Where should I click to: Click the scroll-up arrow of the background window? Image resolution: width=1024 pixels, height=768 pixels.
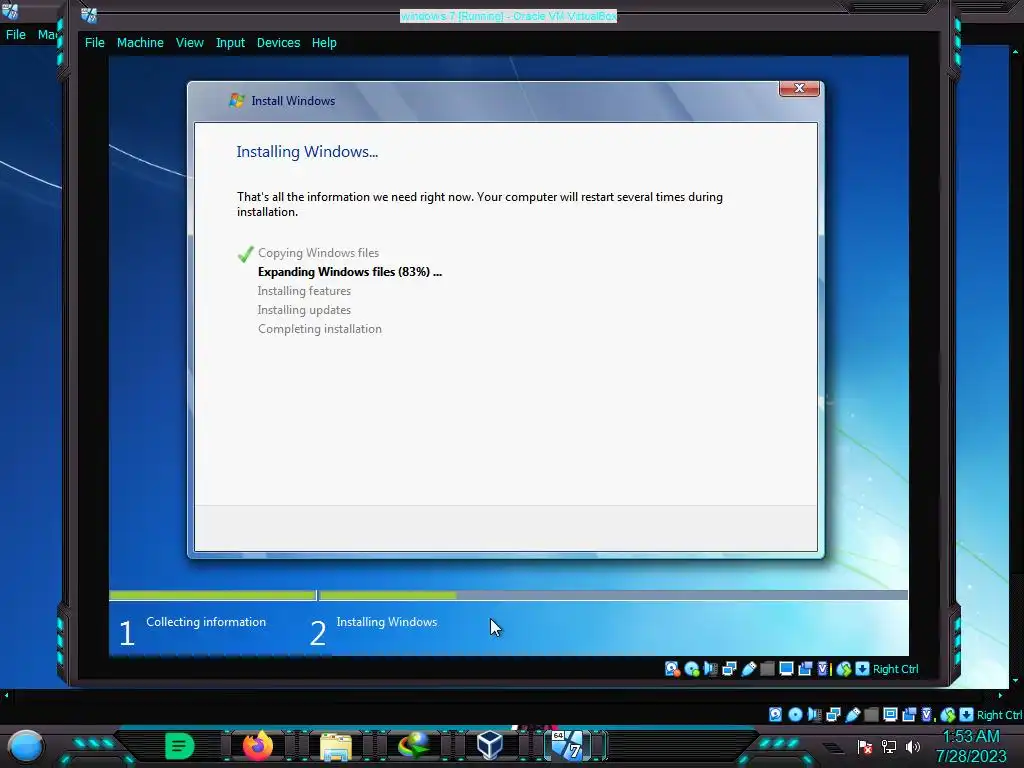1016,51
